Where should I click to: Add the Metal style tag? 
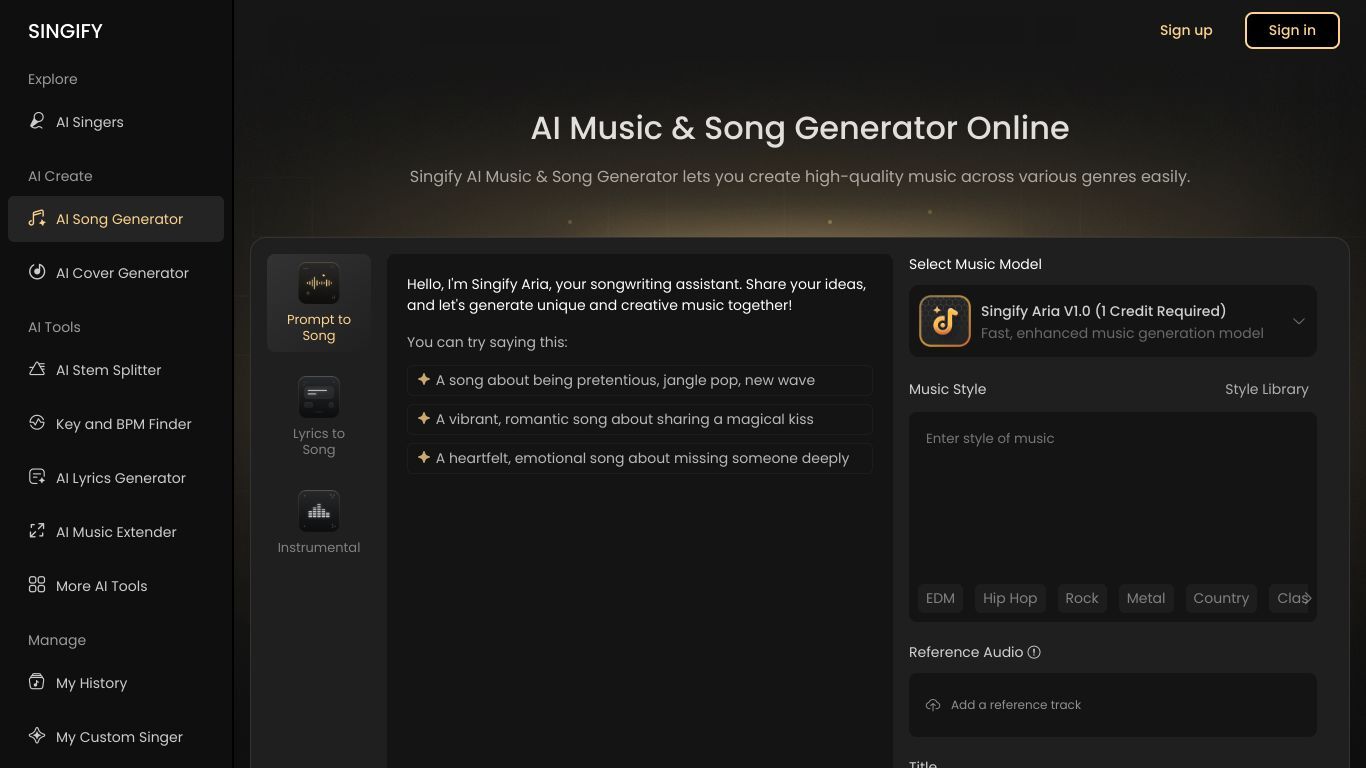pos(1146,598)
